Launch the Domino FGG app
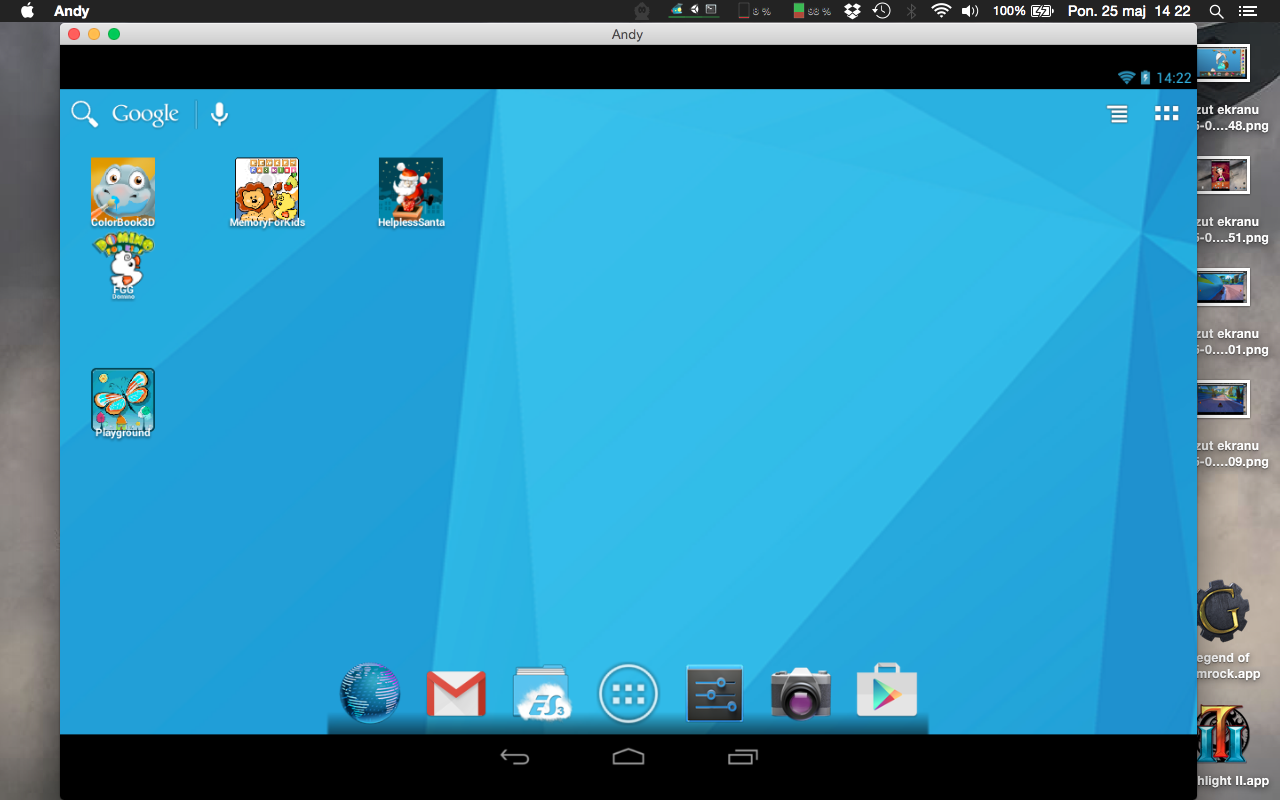This screenshot has width=1280, height=800. point(123,266)
